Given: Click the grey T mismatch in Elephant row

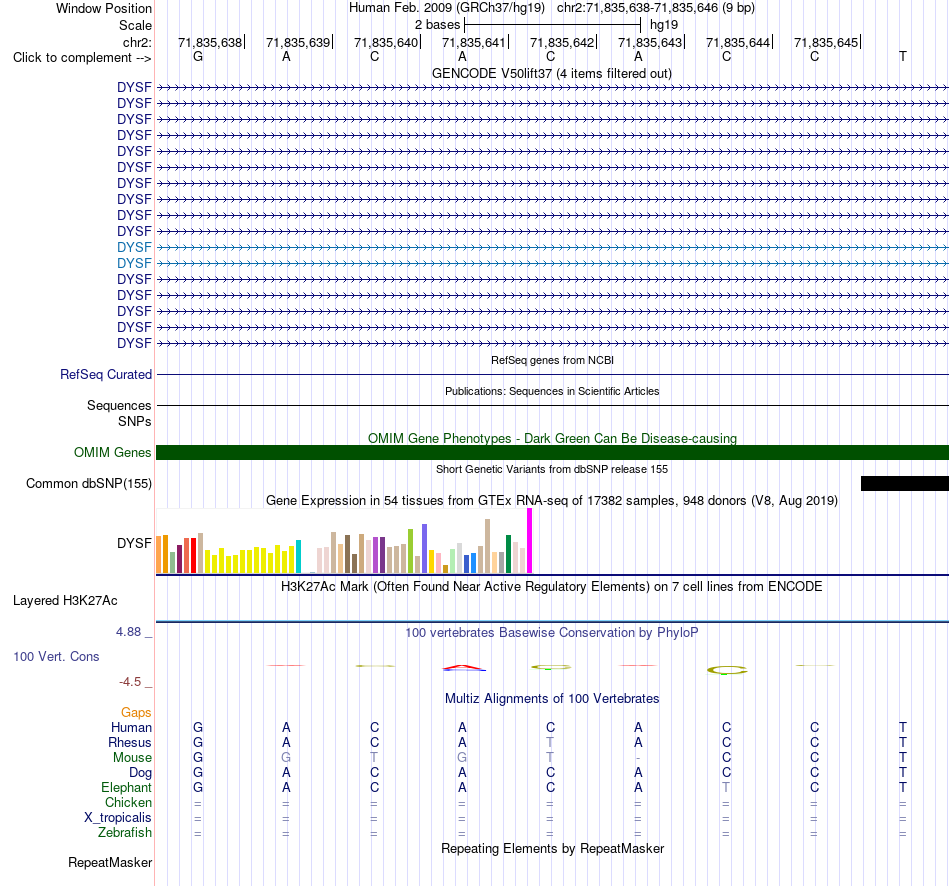Looking at the screenshot, I should (726, 787).
